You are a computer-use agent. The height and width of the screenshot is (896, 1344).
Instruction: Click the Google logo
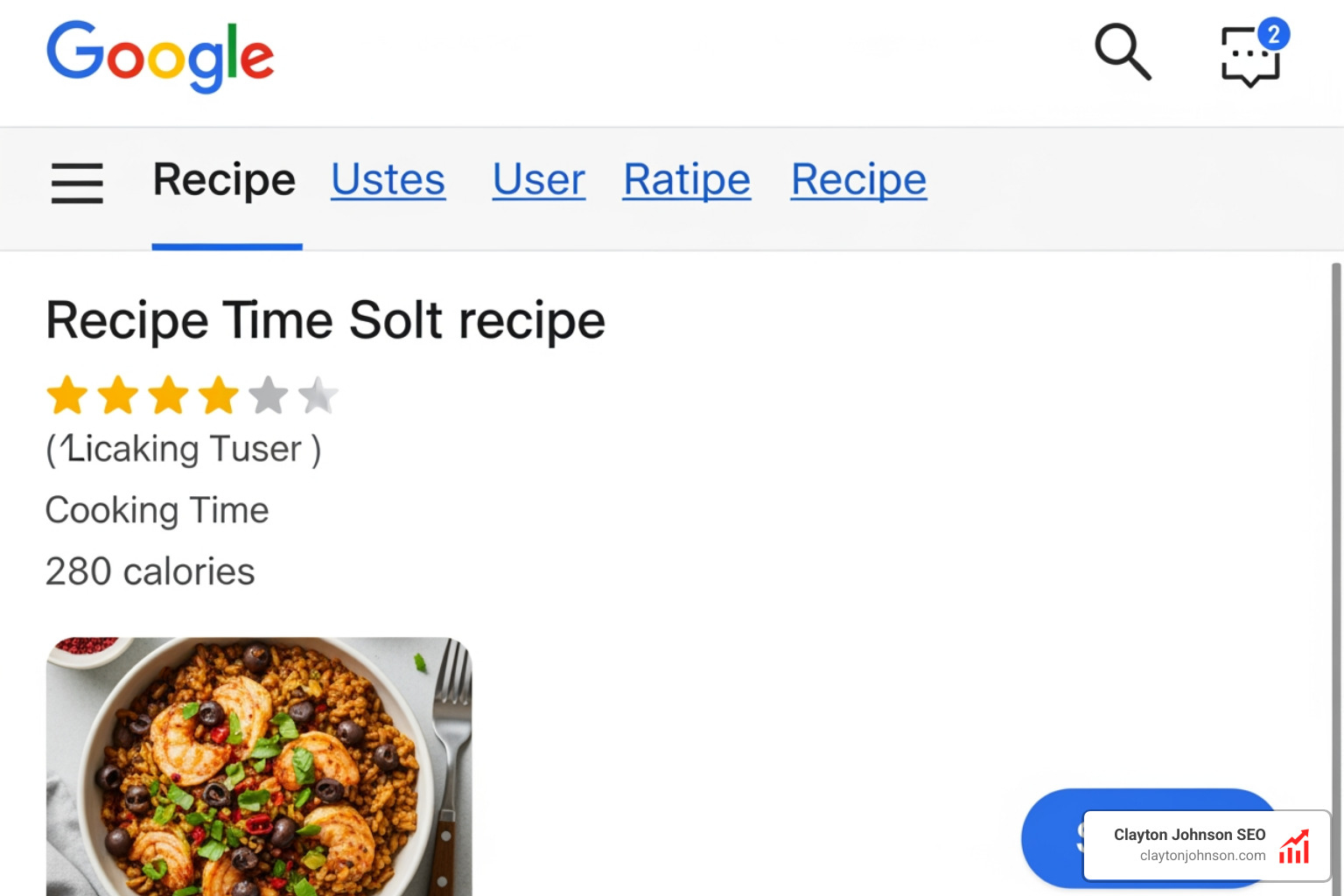pyautogui.click(x=161, y=56)
